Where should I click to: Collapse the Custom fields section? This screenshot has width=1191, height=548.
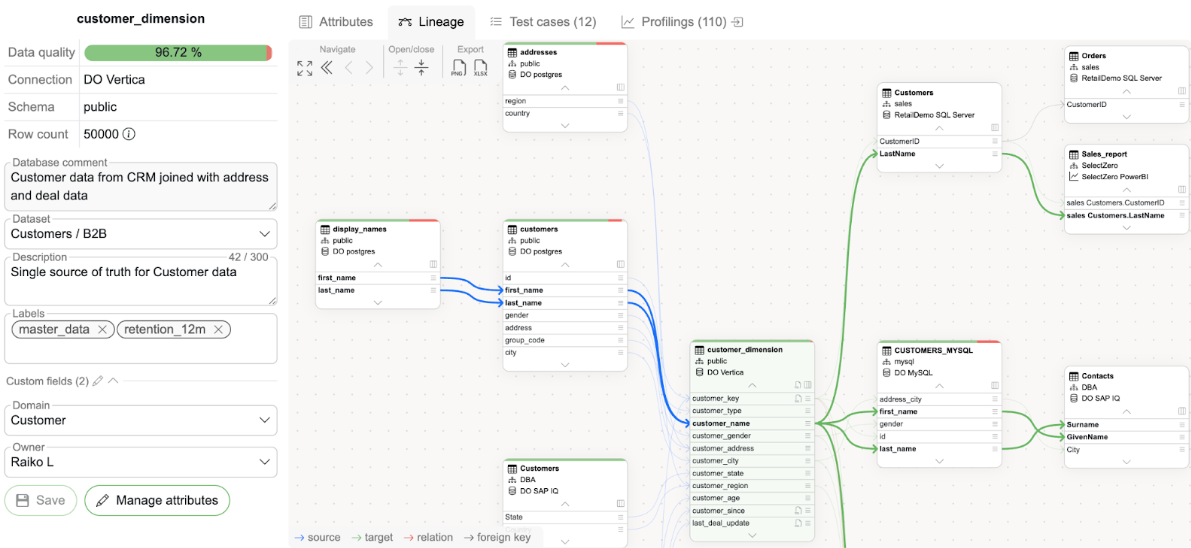(x=113, y=381)
